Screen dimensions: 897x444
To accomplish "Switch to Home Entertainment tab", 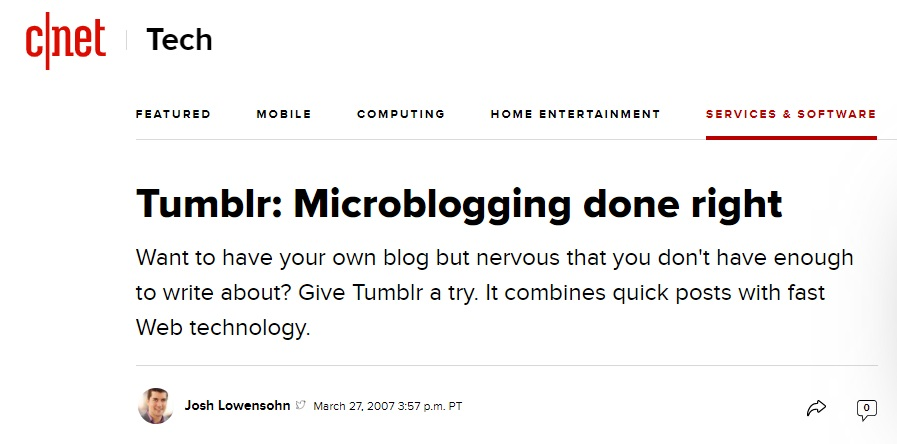I will (x=575, y=114).
